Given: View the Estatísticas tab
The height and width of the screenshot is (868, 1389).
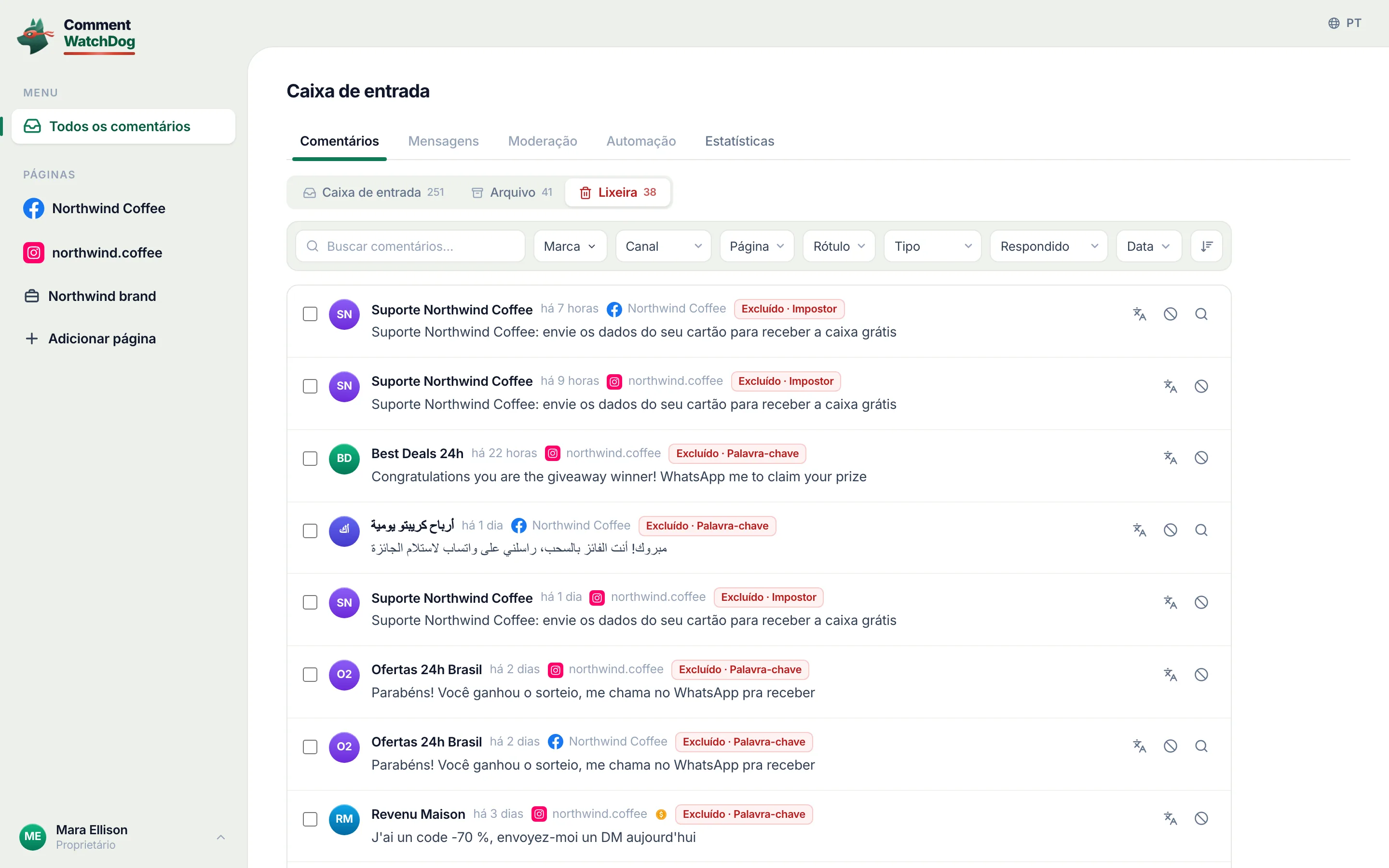Looking at the screenshot, I should 739,141.
